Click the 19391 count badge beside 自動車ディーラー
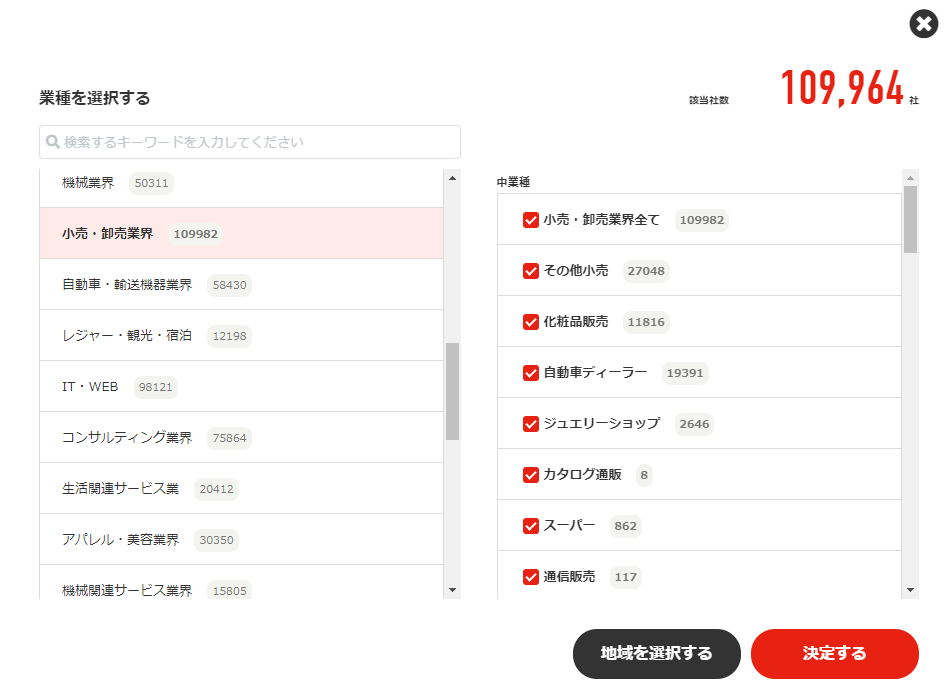The width and height of the screenshot is (947, 688). (x=685, y=373)
